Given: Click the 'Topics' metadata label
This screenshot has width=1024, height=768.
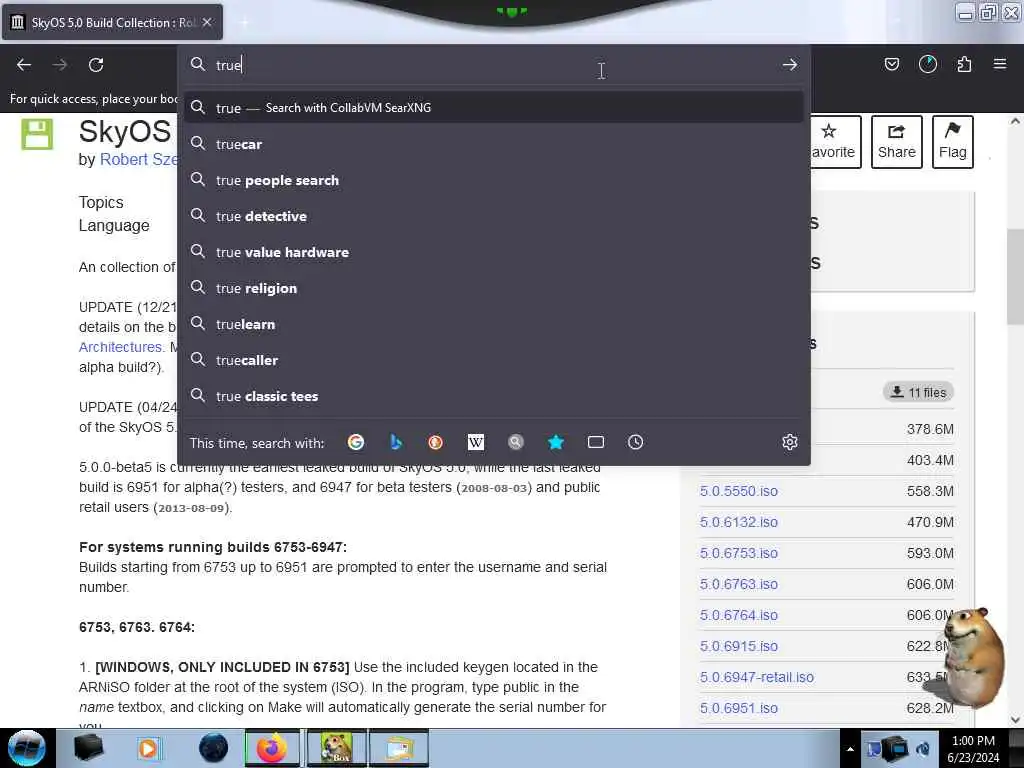Looking at the screenshot, I should pos(101,202).
